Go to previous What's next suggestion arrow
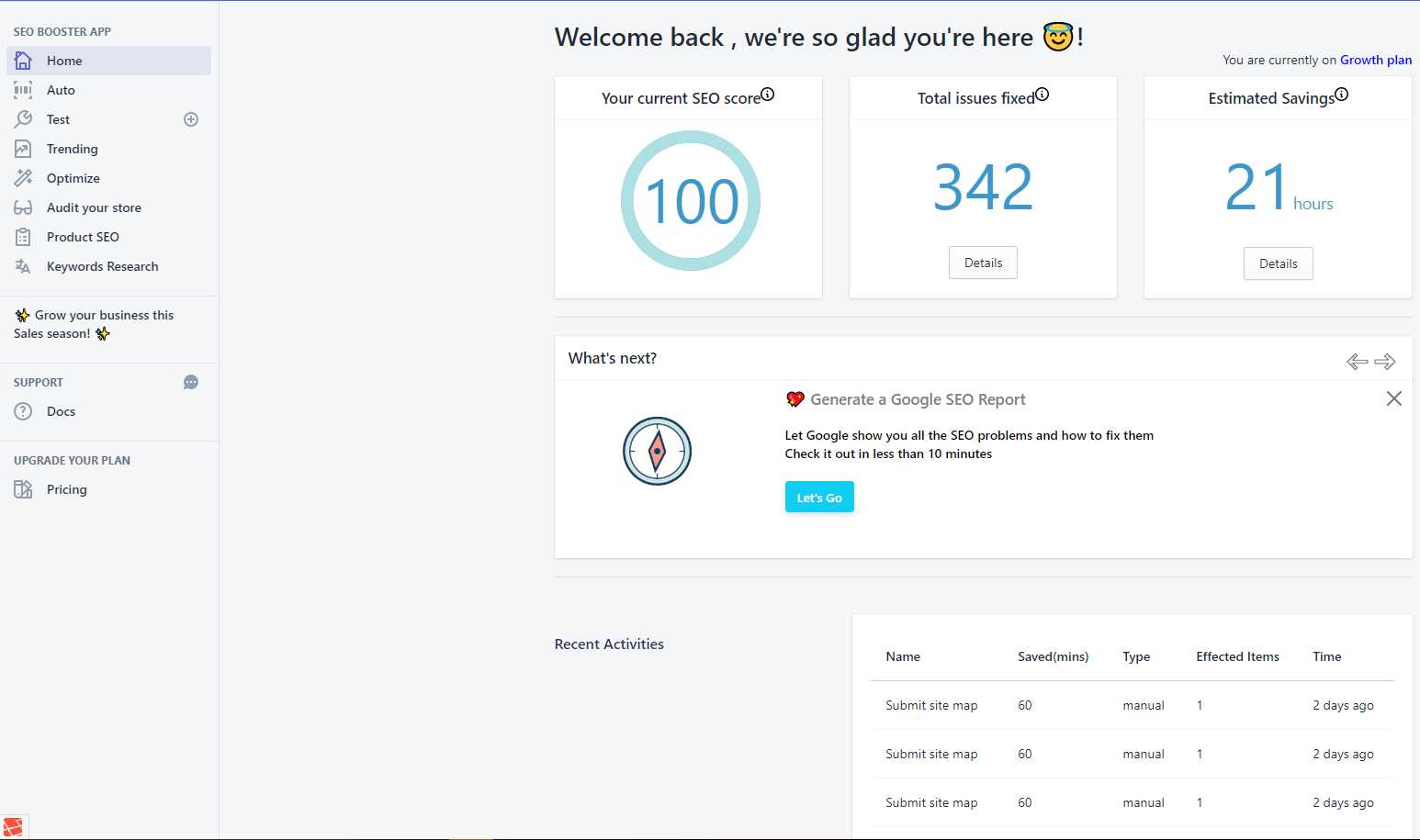The image size is (1420, 840). point(1357,362)
